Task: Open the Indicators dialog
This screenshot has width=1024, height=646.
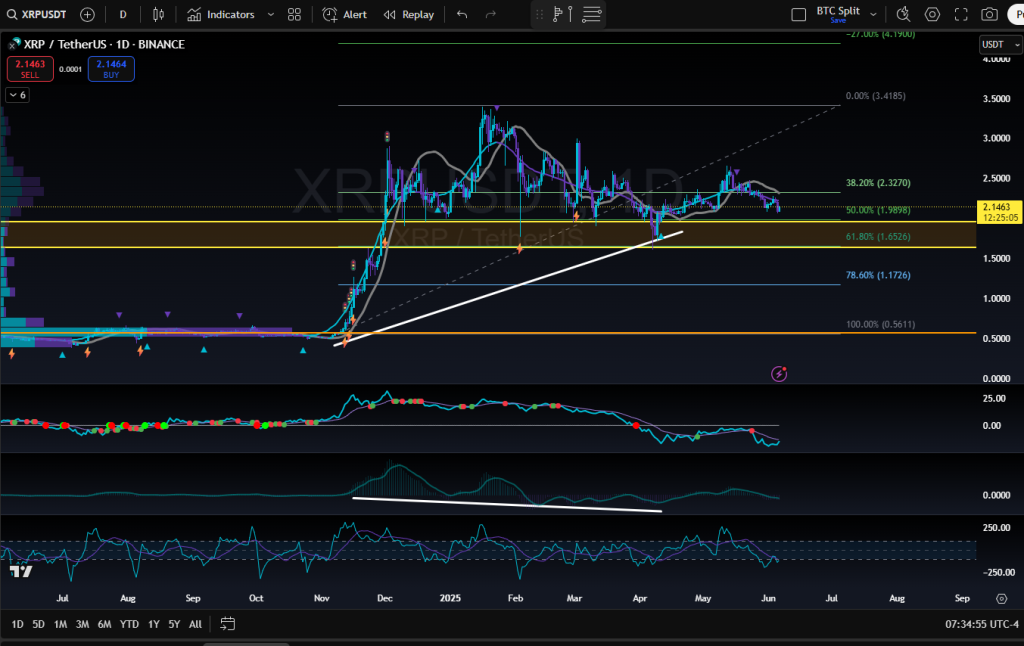Action: pyautogui.click(x=221, y=14)
